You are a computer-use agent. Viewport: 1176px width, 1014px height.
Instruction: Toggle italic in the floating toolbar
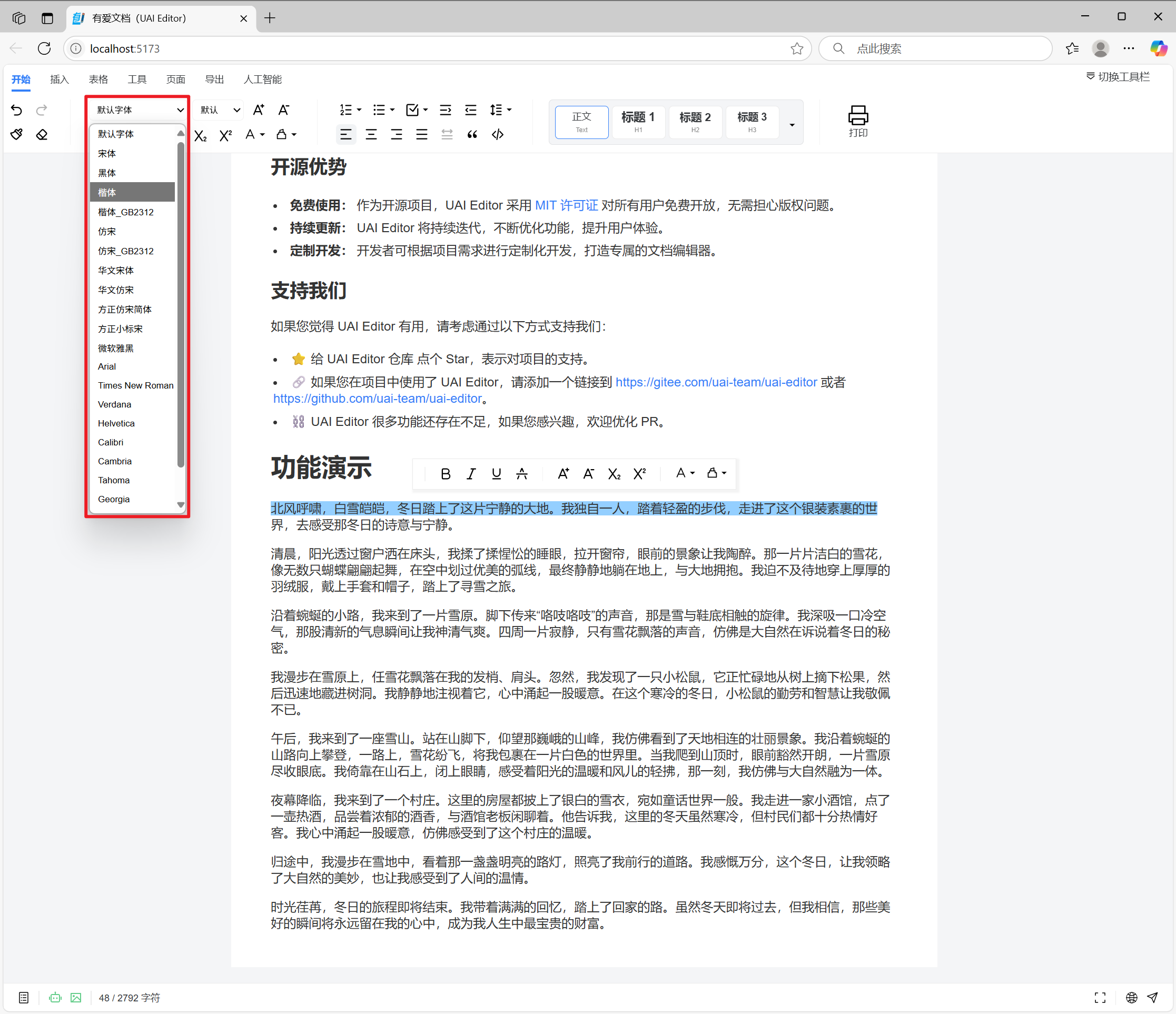pyautogui.click(x=471, y=474)
